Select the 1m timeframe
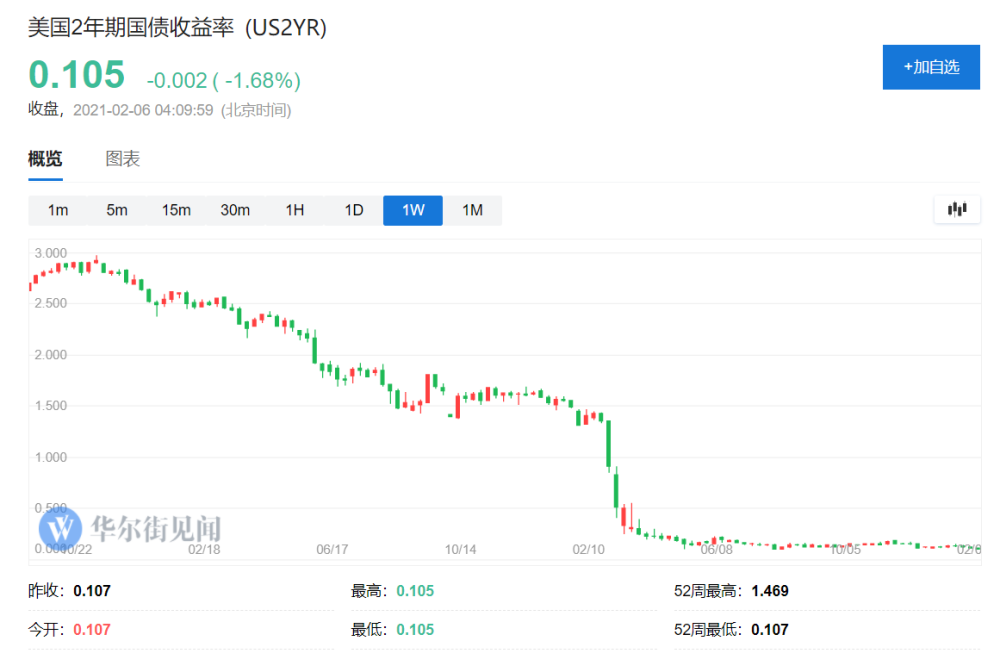This screenshot has height=672, width=1000. tap(58, 210)
